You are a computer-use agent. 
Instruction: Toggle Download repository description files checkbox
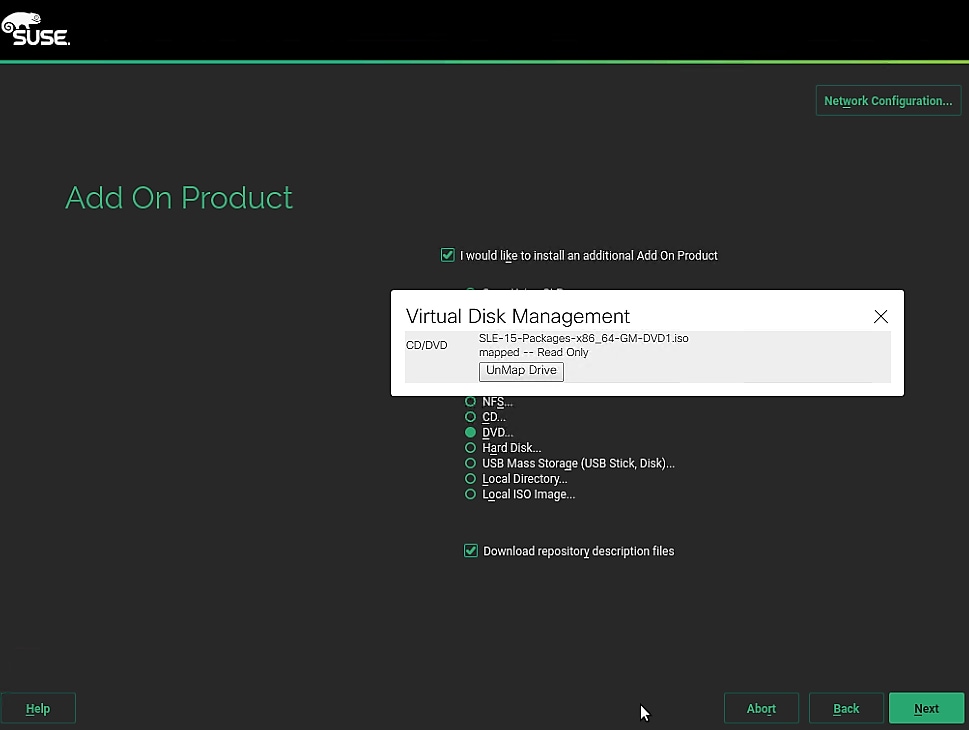pyautogui.click(x=471, y=551)
